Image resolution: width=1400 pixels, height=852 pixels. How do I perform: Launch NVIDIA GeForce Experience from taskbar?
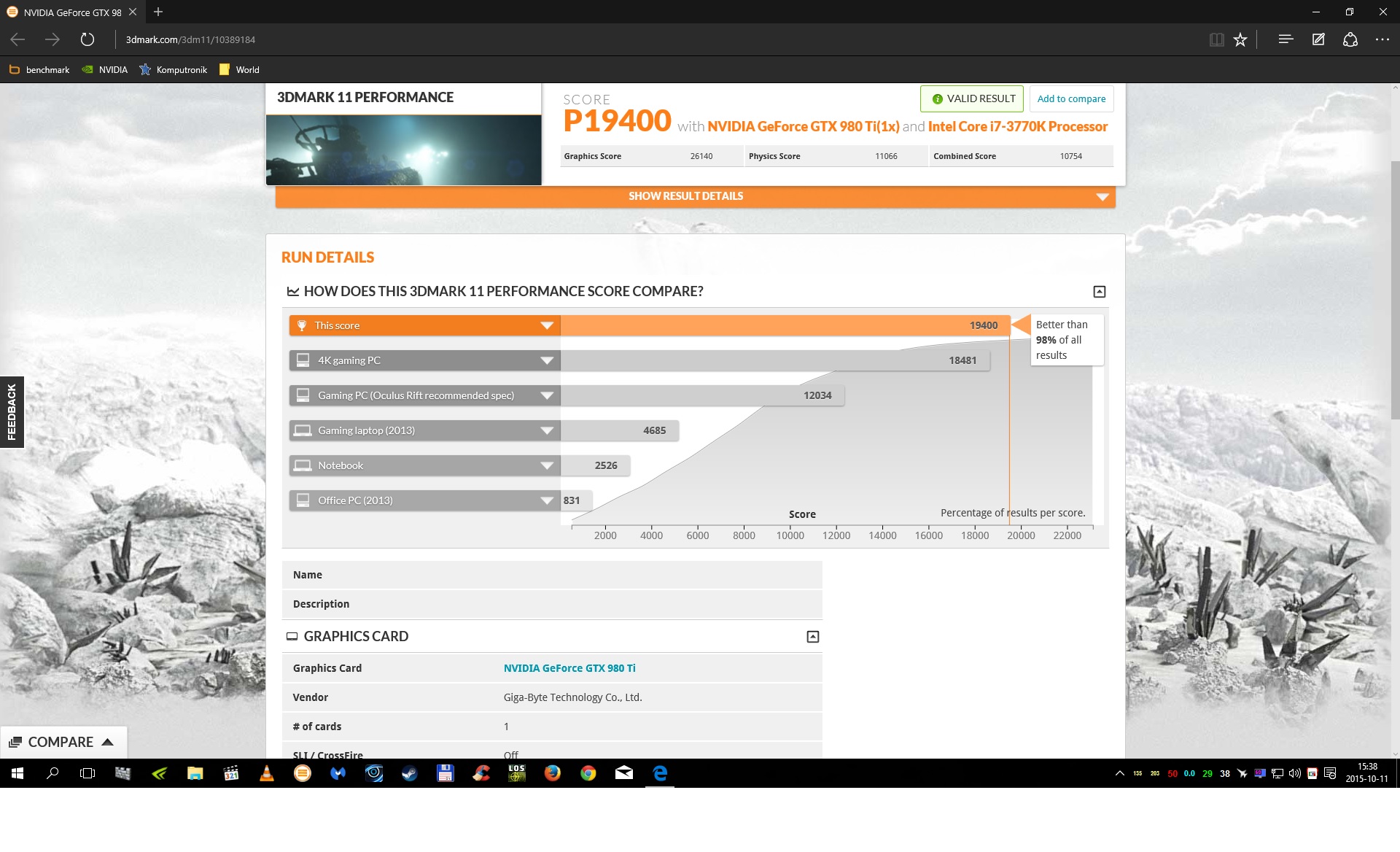(159, 773)
